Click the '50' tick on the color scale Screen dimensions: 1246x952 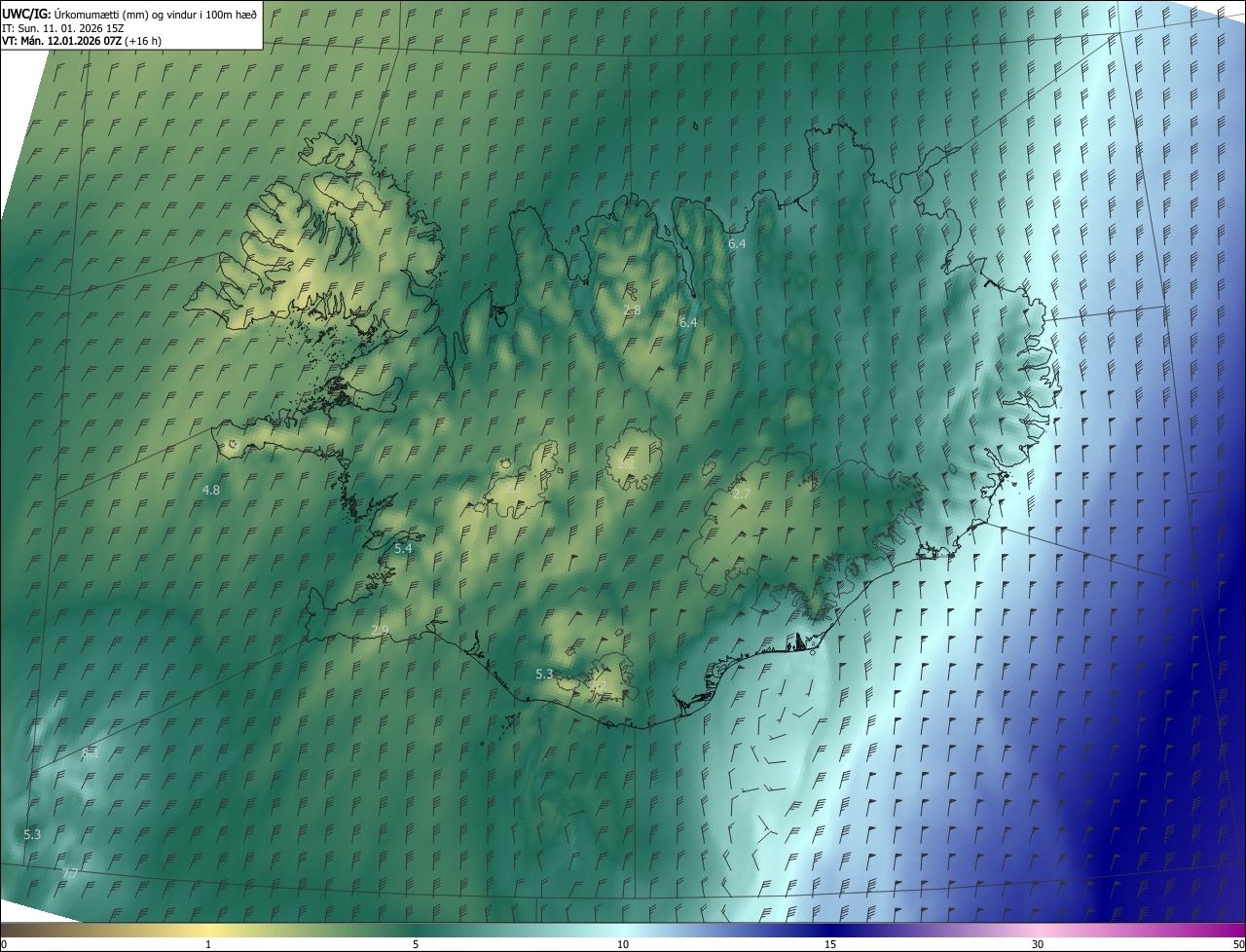[1238, 944]
